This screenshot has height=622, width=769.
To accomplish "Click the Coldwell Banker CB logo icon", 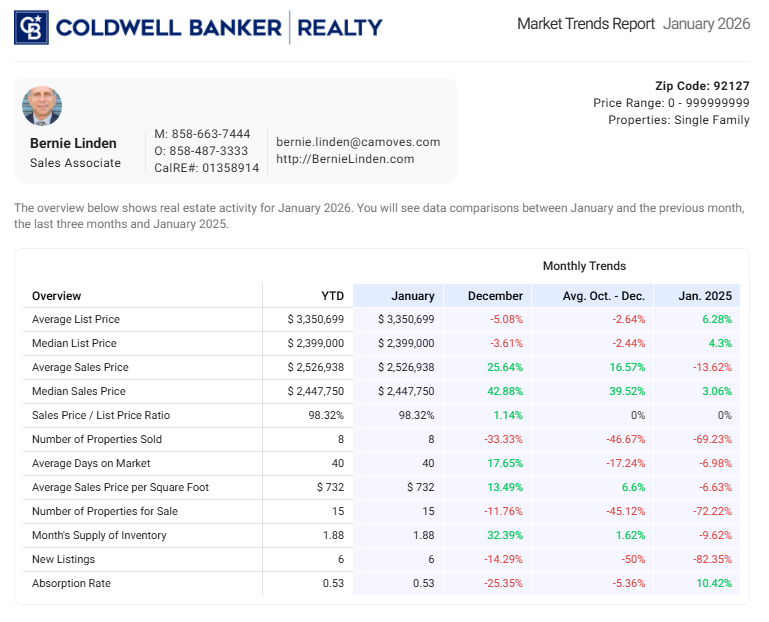I will point(30,27).
